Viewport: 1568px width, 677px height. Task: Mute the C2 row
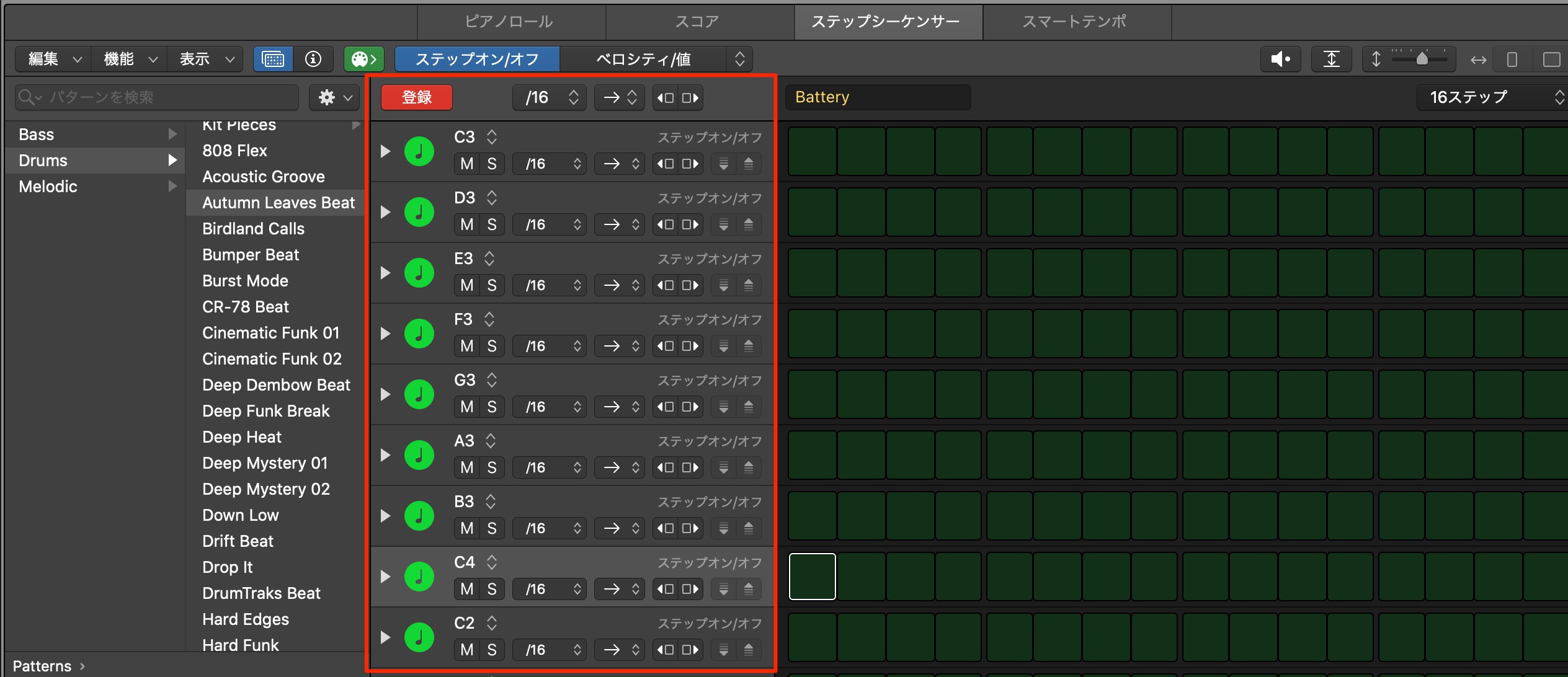click(x=467, y=650)
